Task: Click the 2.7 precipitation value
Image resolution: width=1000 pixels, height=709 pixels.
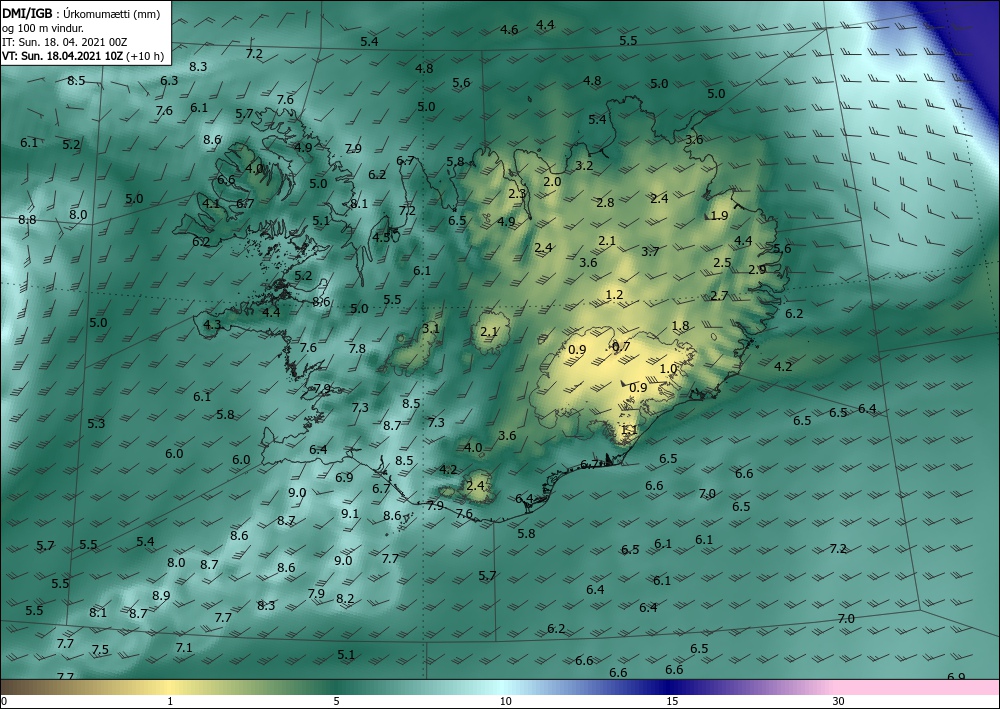Action: [x=719, y=295]
